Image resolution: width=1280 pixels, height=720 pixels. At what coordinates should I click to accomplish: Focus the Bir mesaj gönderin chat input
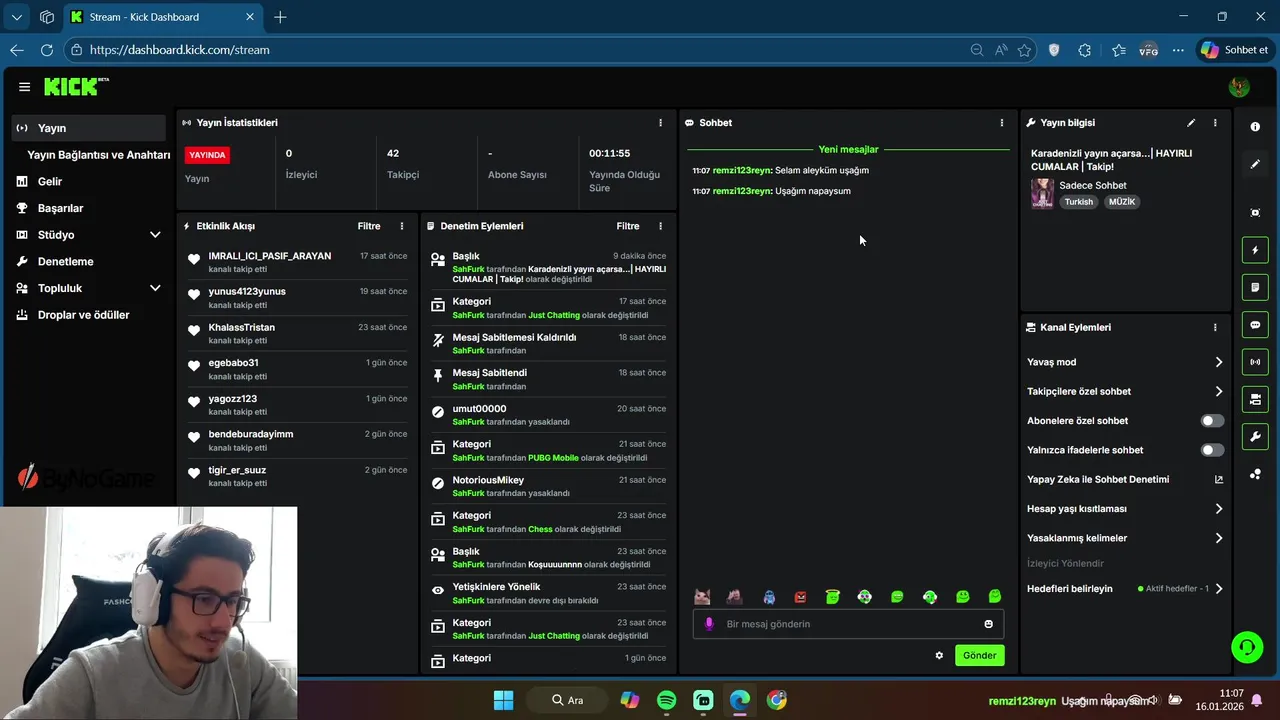tap(848, 624)
